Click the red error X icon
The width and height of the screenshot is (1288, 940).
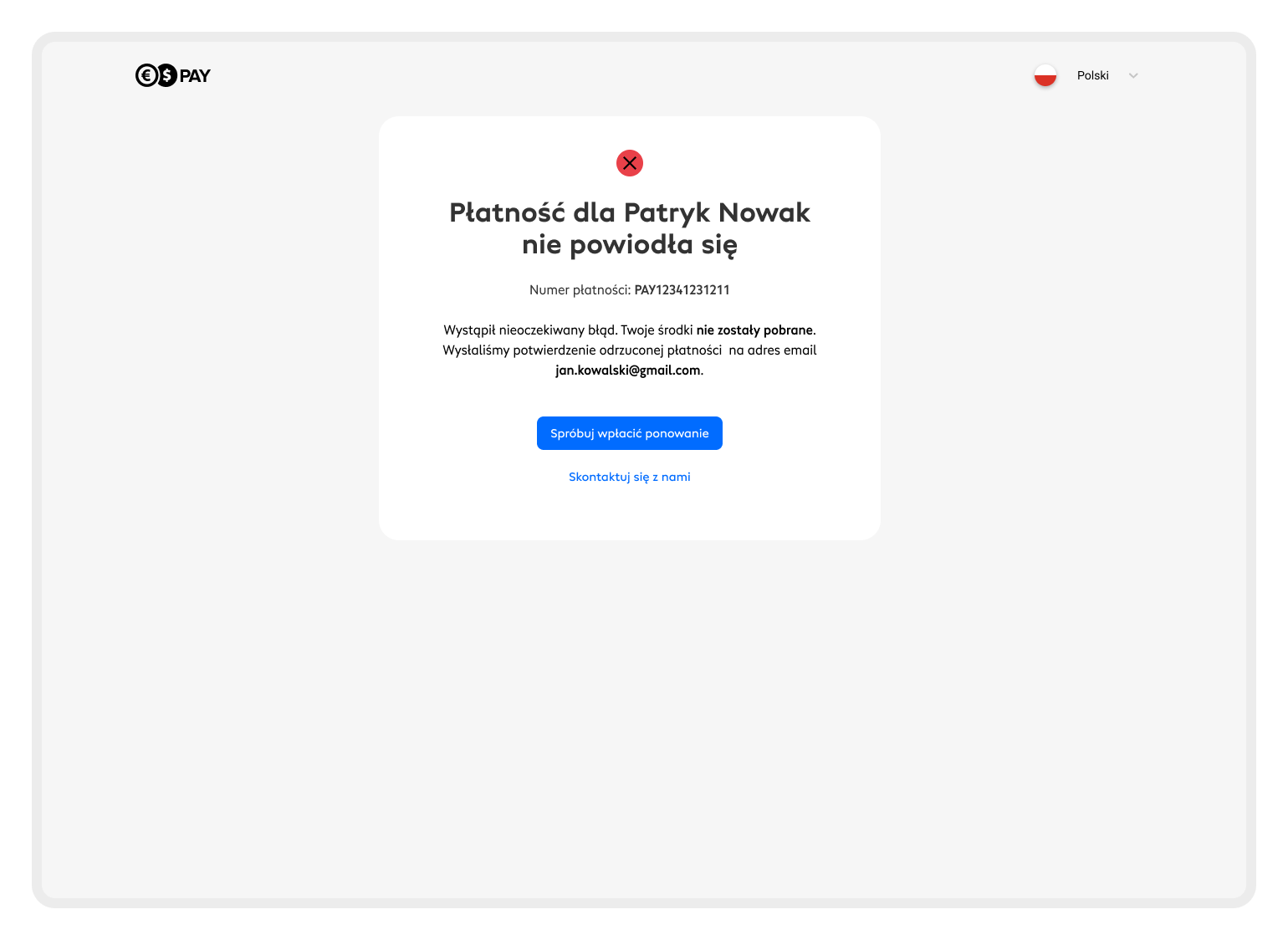click(630, 163)
